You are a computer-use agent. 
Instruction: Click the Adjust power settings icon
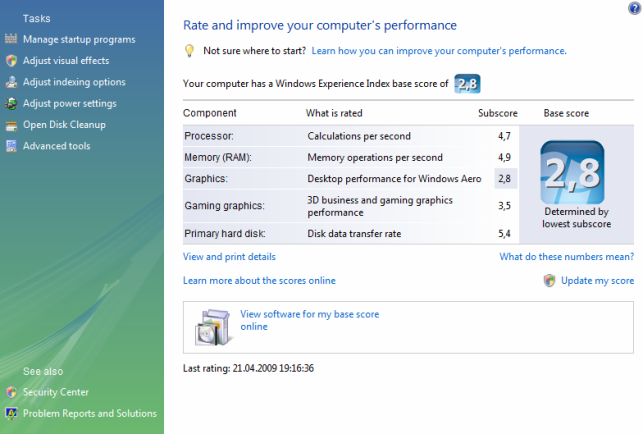click(x=11, y=103)
